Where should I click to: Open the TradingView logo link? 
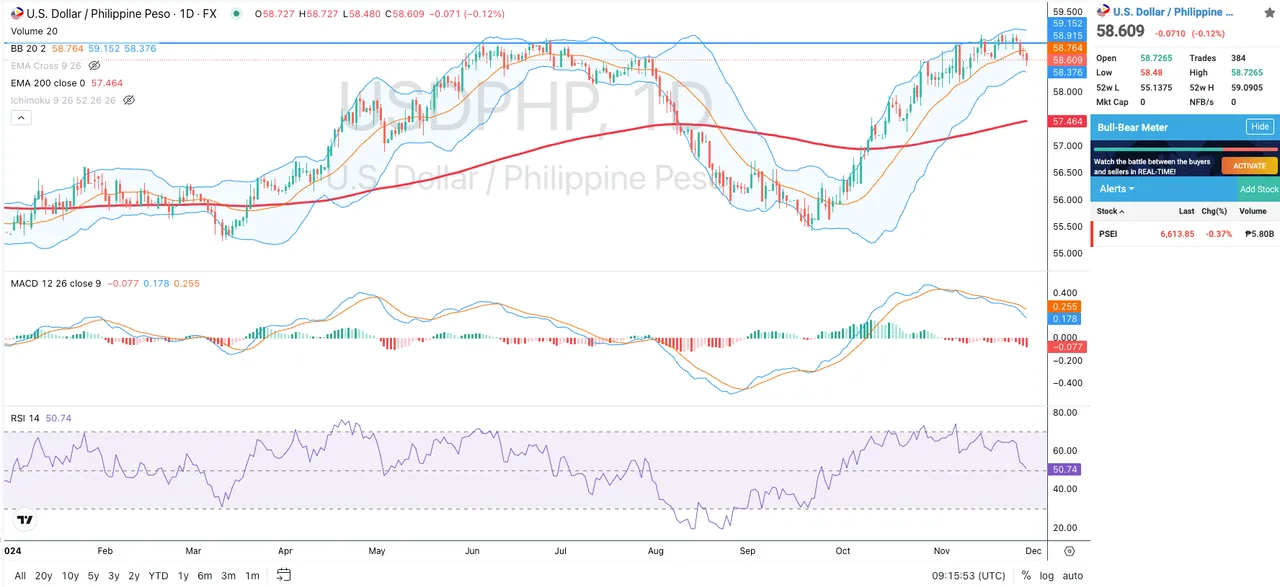pyautogui.click(x=25, y=520)
